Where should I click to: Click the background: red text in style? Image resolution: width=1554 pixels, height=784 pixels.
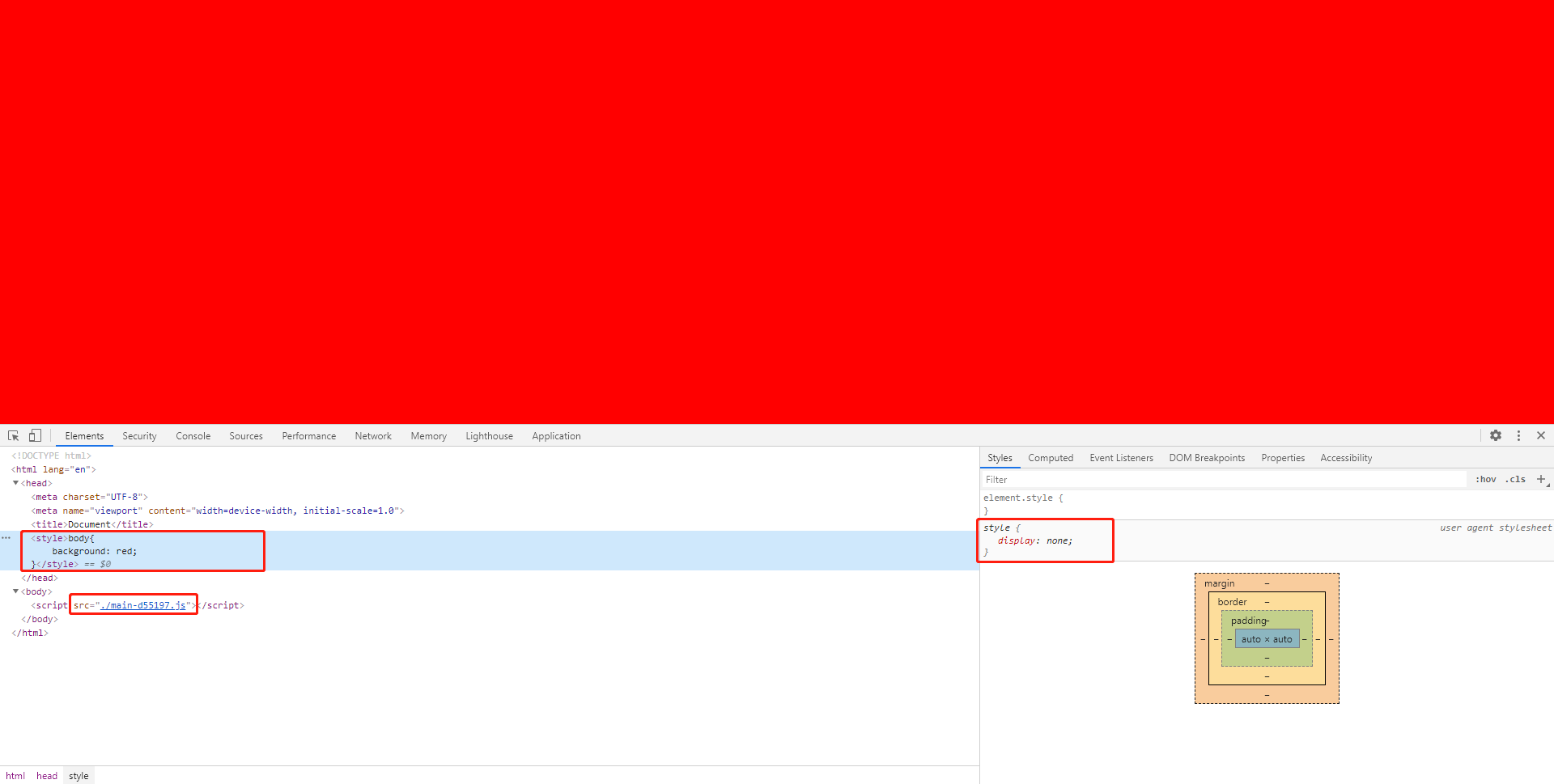[95, 551]
